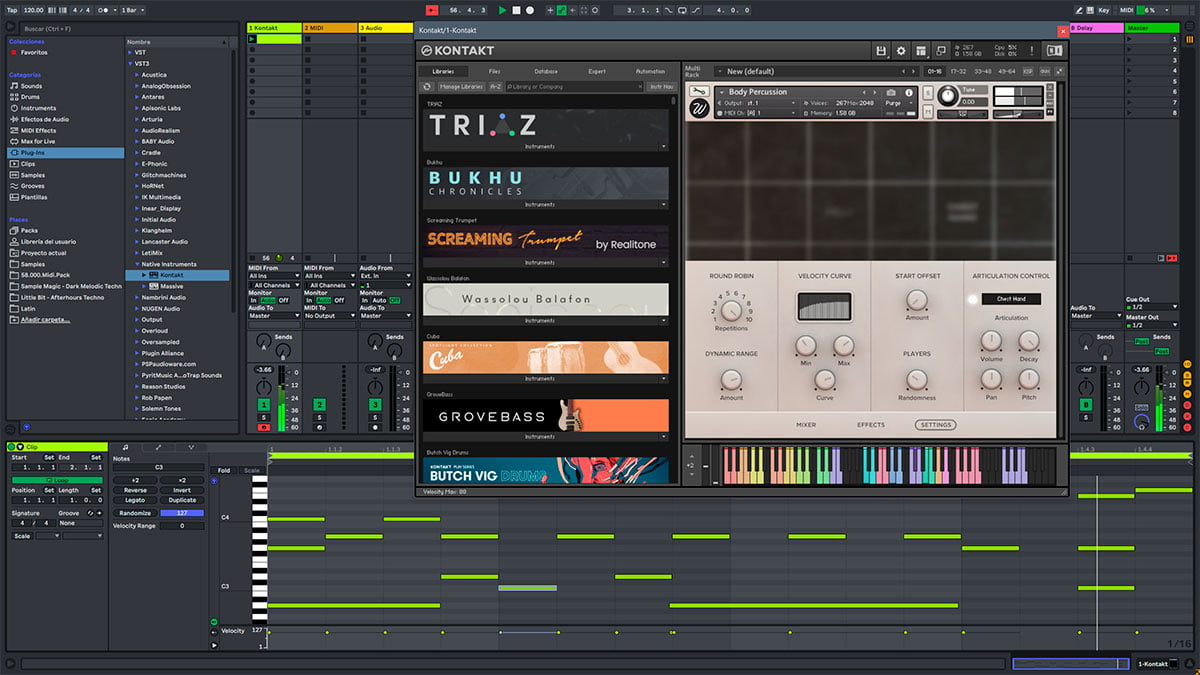The width and height of the screenshot is (1200, 675).
Task: Click the NI logo panel icon in Kontakt header
Action: coord(1053,50)
